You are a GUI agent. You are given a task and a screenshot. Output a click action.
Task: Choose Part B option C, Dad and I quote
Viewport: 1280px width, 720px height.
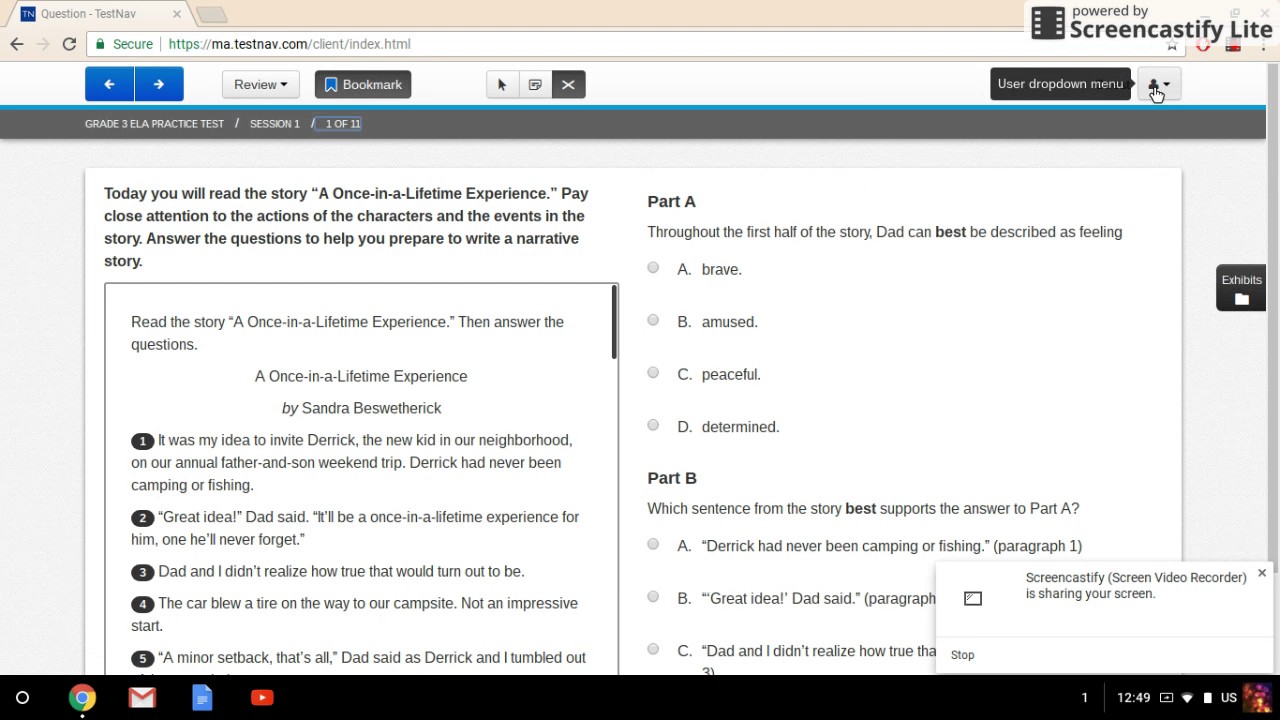tap(653, 649)
